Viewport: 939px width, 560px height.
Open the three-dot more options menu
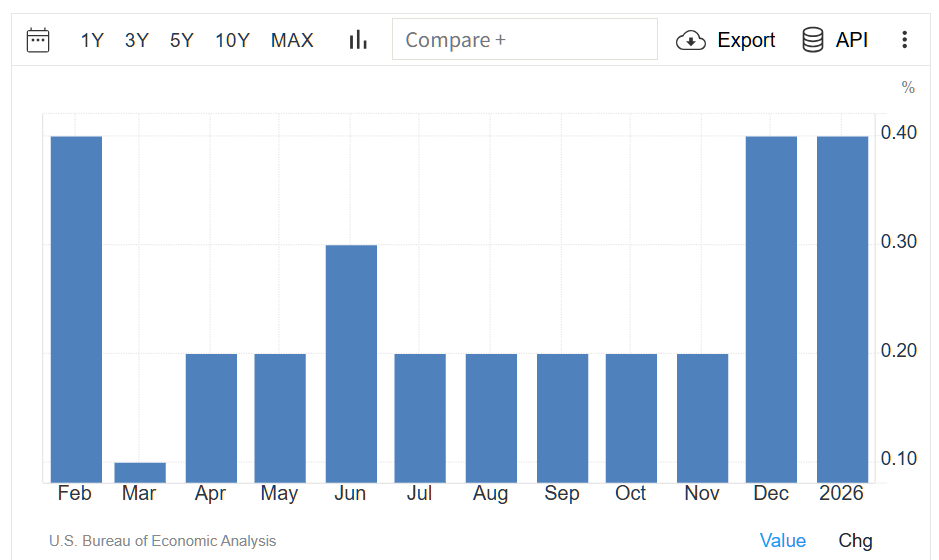(x=904, y=40)
